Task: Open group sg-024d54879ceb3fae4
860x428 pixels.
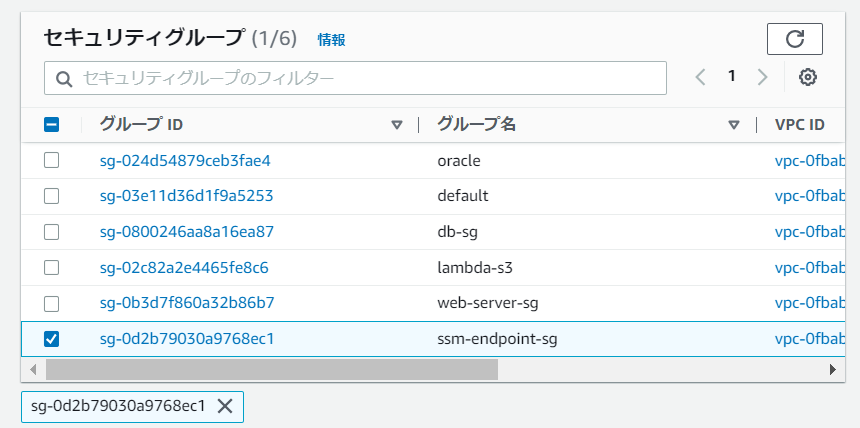Action: click(x=185, y=161)
